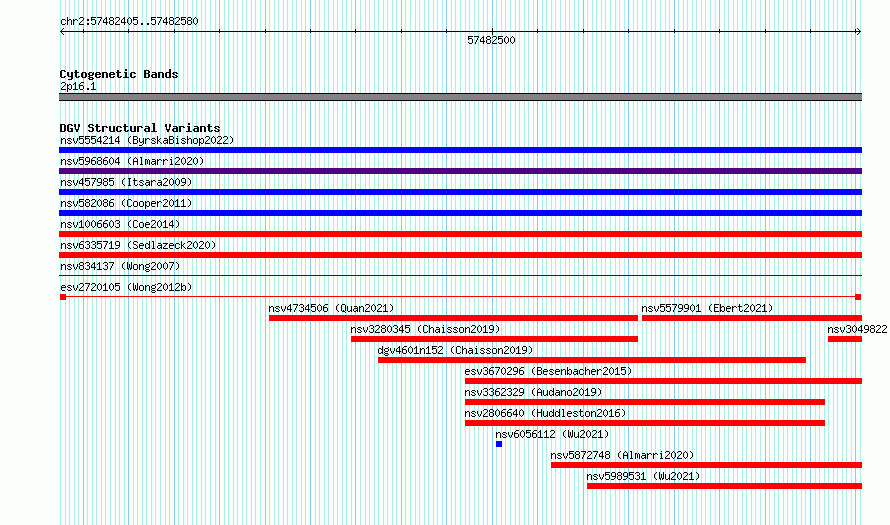This screenshot has height=525, width=890.
Task: Open dgv4601n152 (Chaisson2019) variant label
Action: [x=455, y=350]
